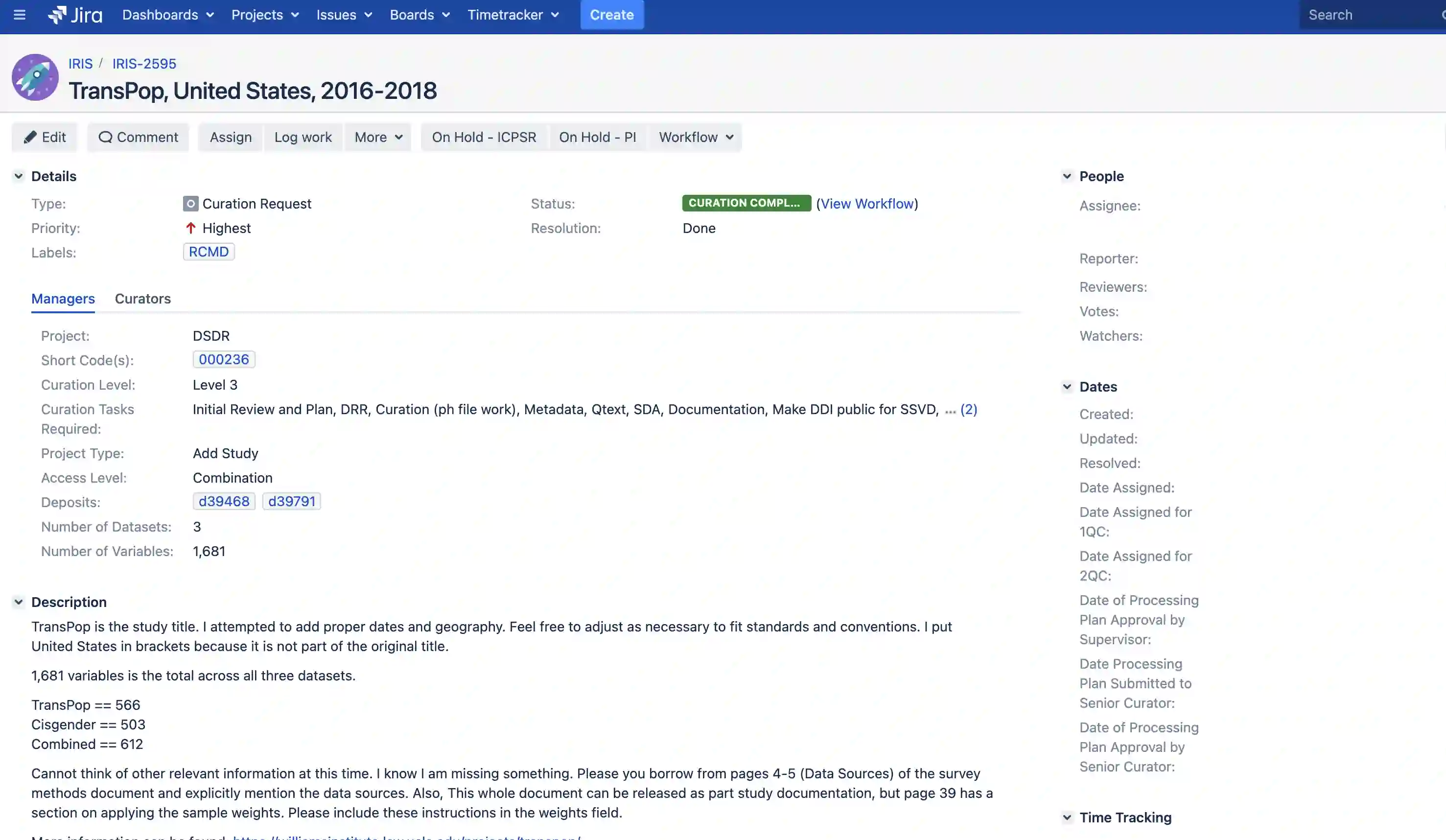Open the Timetracker menu

pos(513,15)
